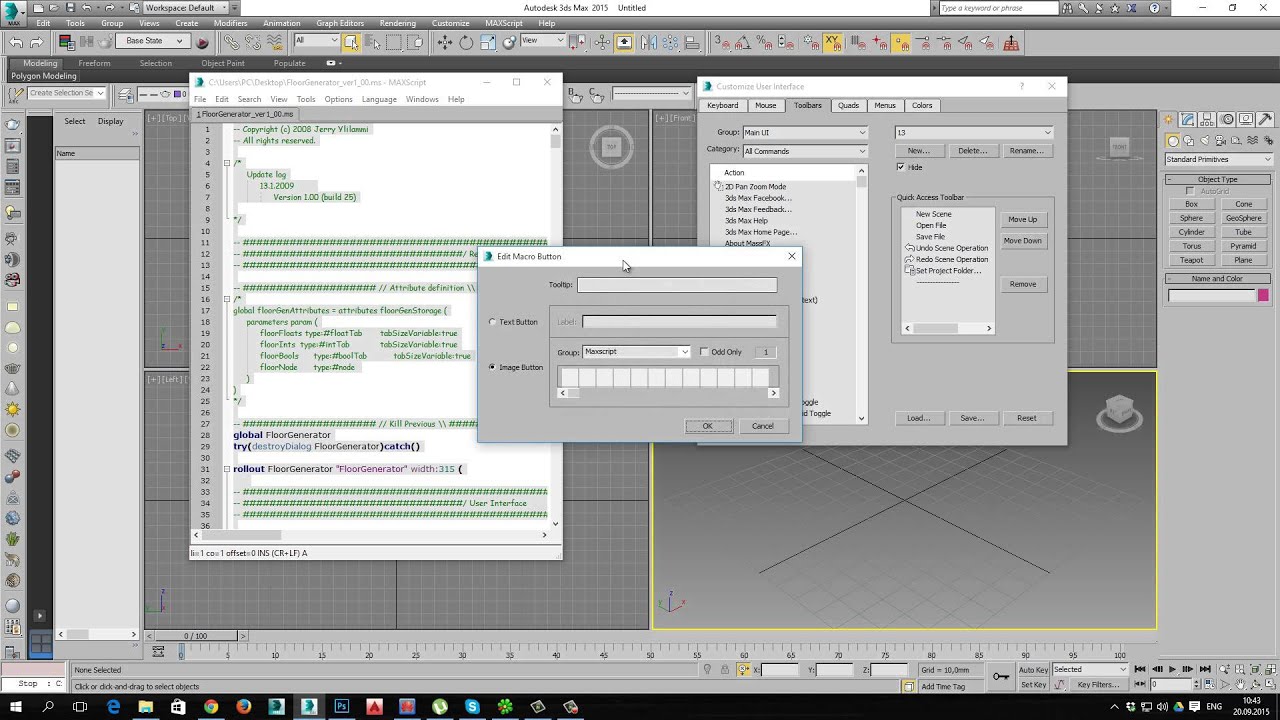Click the Move Up button
The width and height of the screenshot is (1280, 720).
coord(1022,219)
